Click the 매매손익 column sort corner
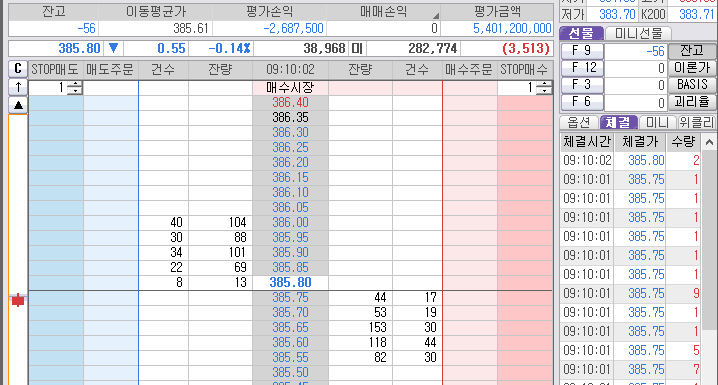Viewport: 718px width, 385px height. pyautogui.click(x=435, y=16)
